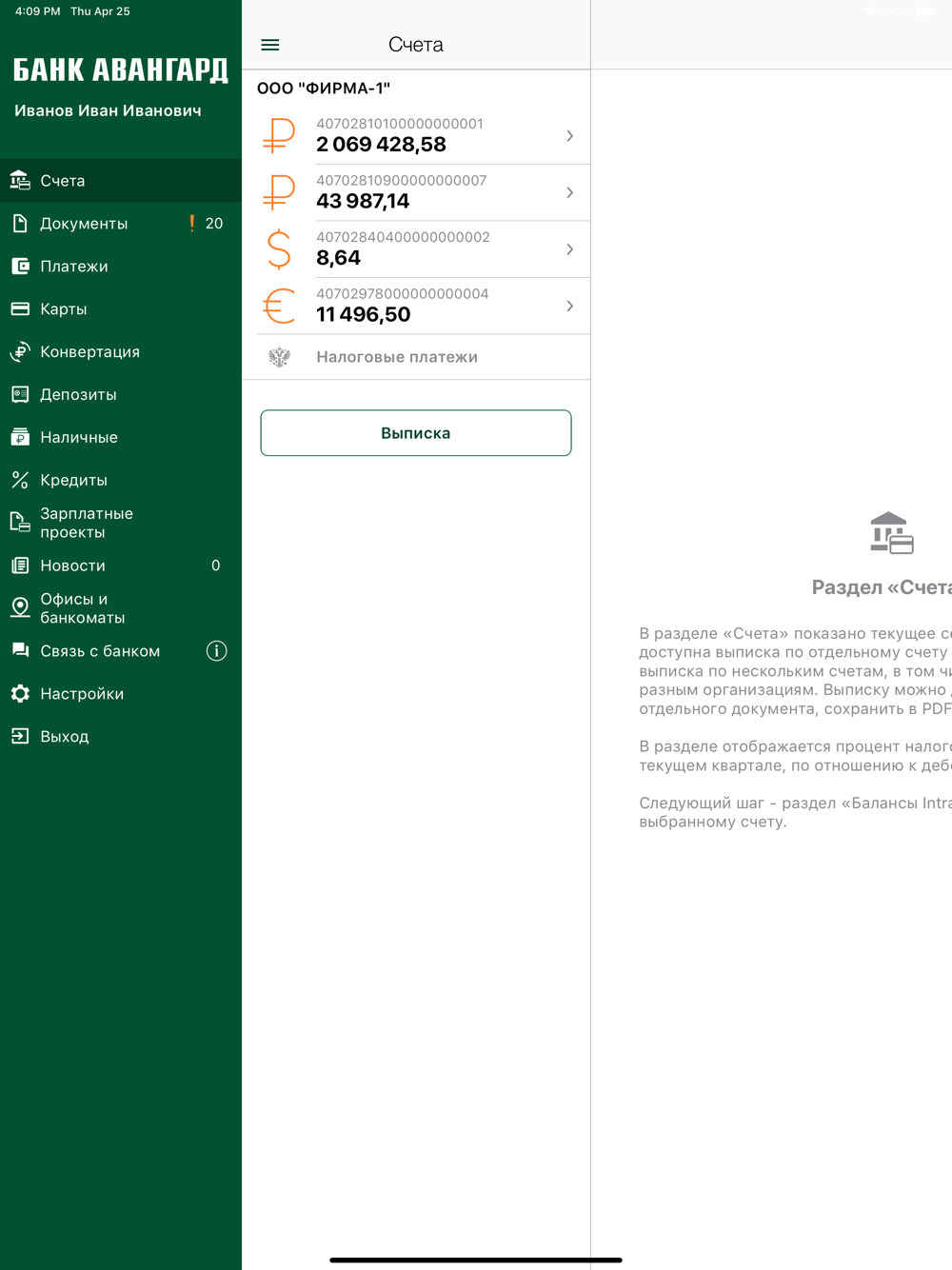
Task: Expand chevron for balance 43 987,14
Action: click(569, 192)
